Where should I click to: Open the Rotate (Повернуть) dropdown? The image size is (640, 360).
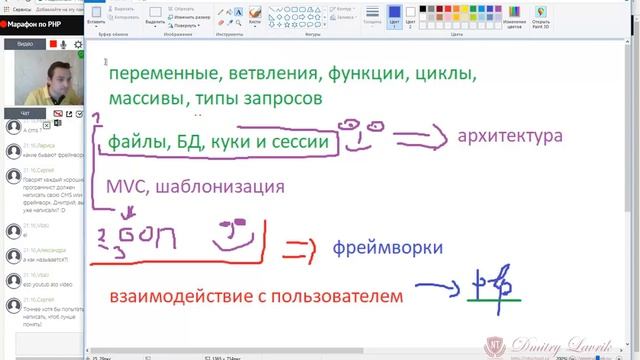pyautogui.click(x=184, y=25)
